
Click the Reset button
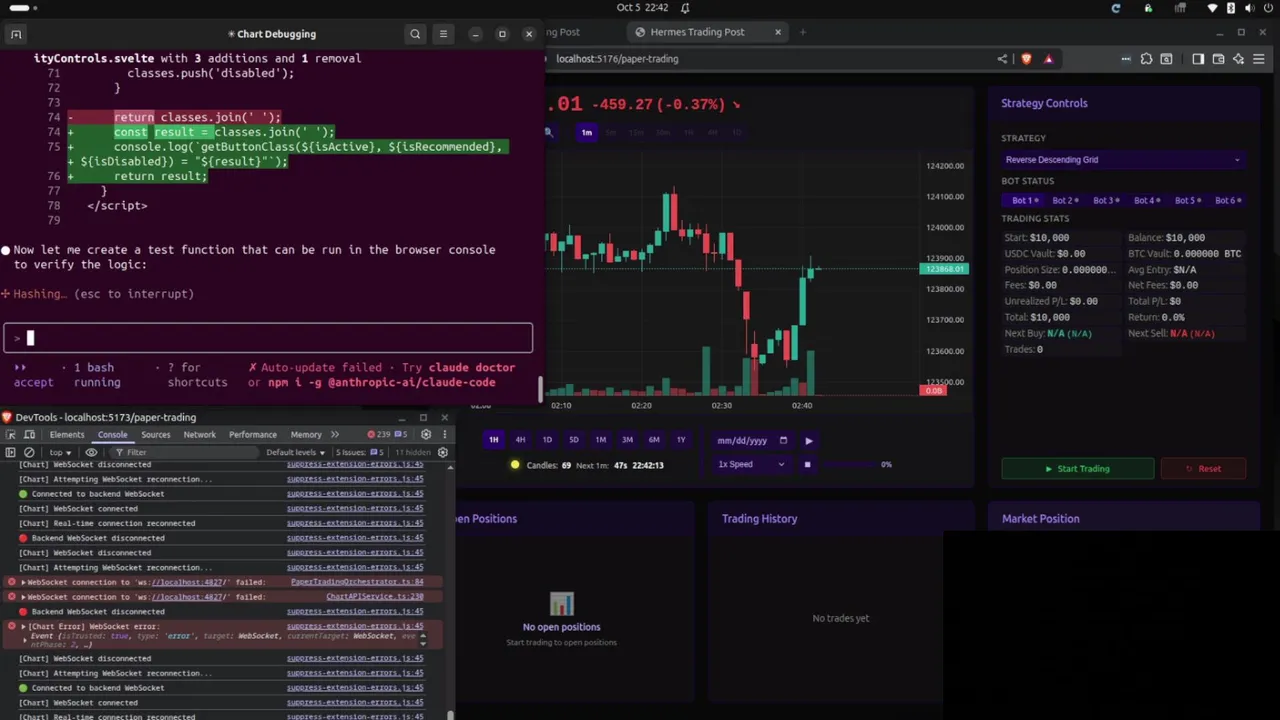[x=1203, y=469]
